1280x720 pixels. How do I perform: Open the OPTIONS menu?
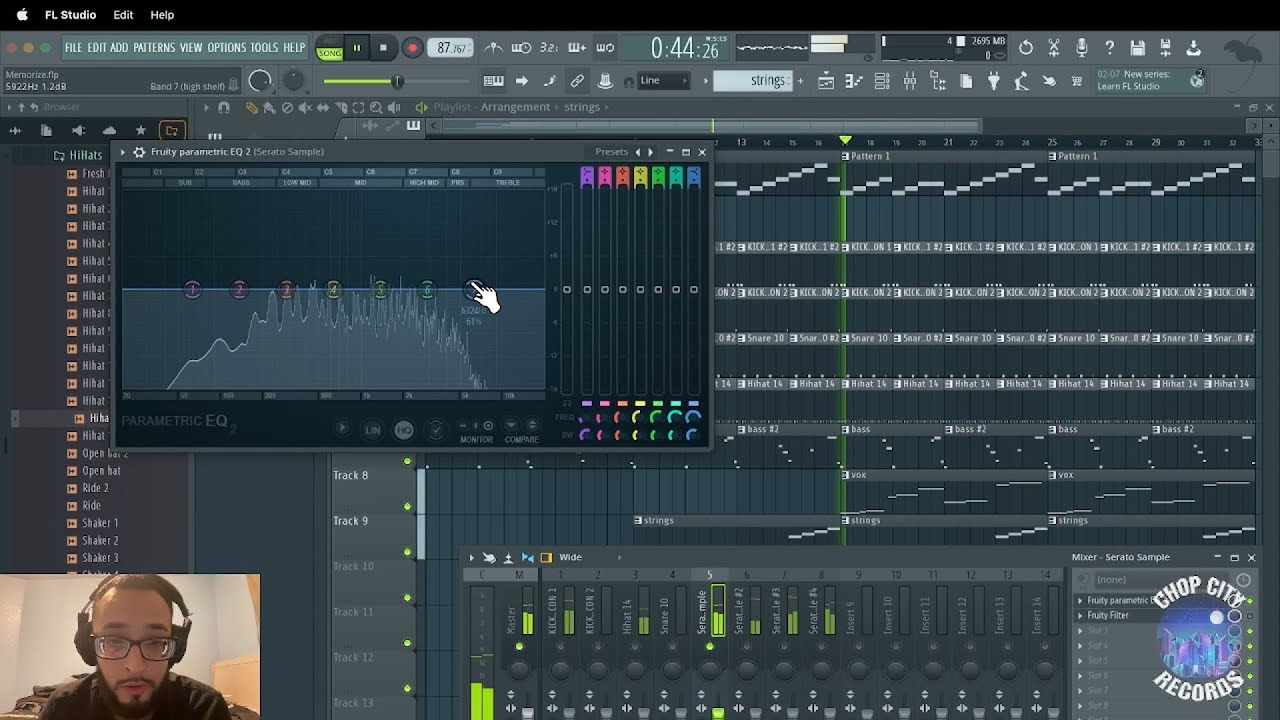click(x=226, y=47)
